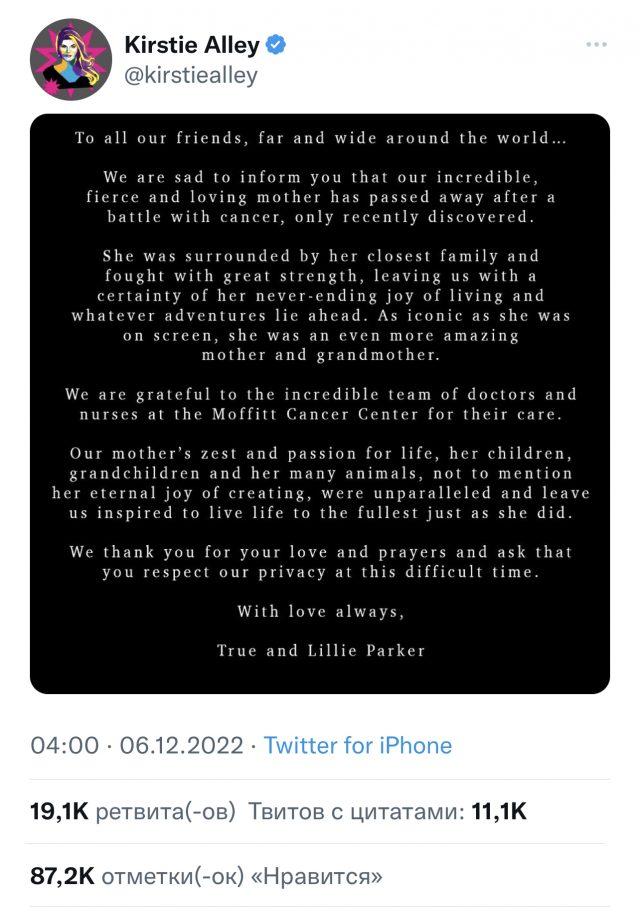Tap the 'True and Lillie Parker' signature line
This screenshot has width=640, height=914.
[321, 651]
